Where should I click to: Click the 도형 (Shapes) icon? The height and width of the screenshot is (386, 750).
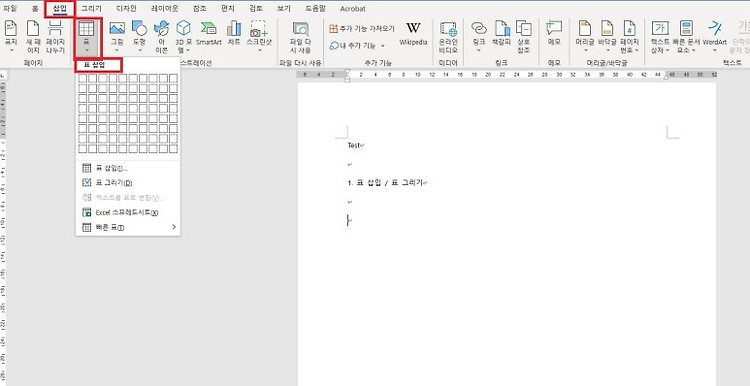139,29
